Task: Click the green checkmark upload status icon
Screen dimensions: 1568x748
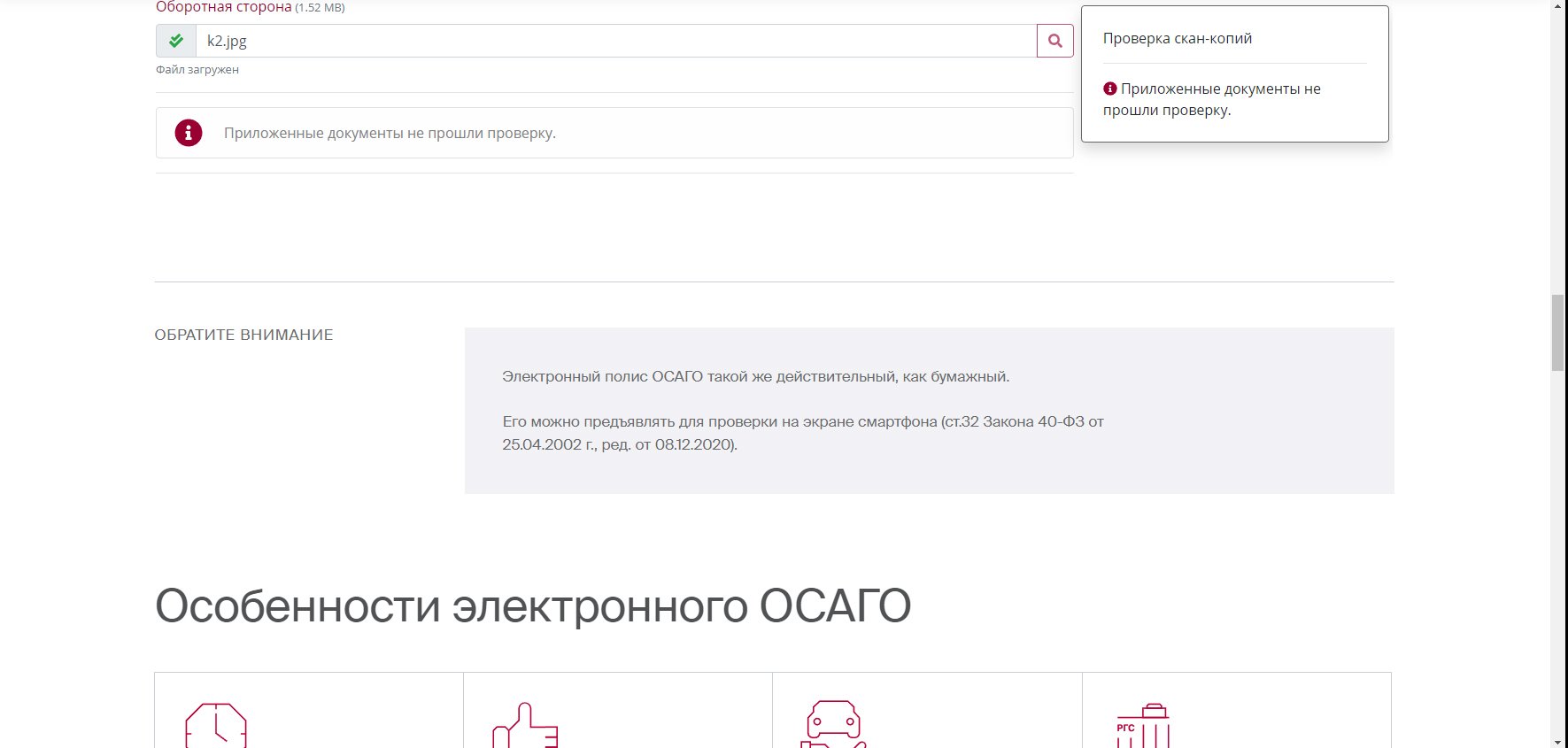Action: (176, 41)
